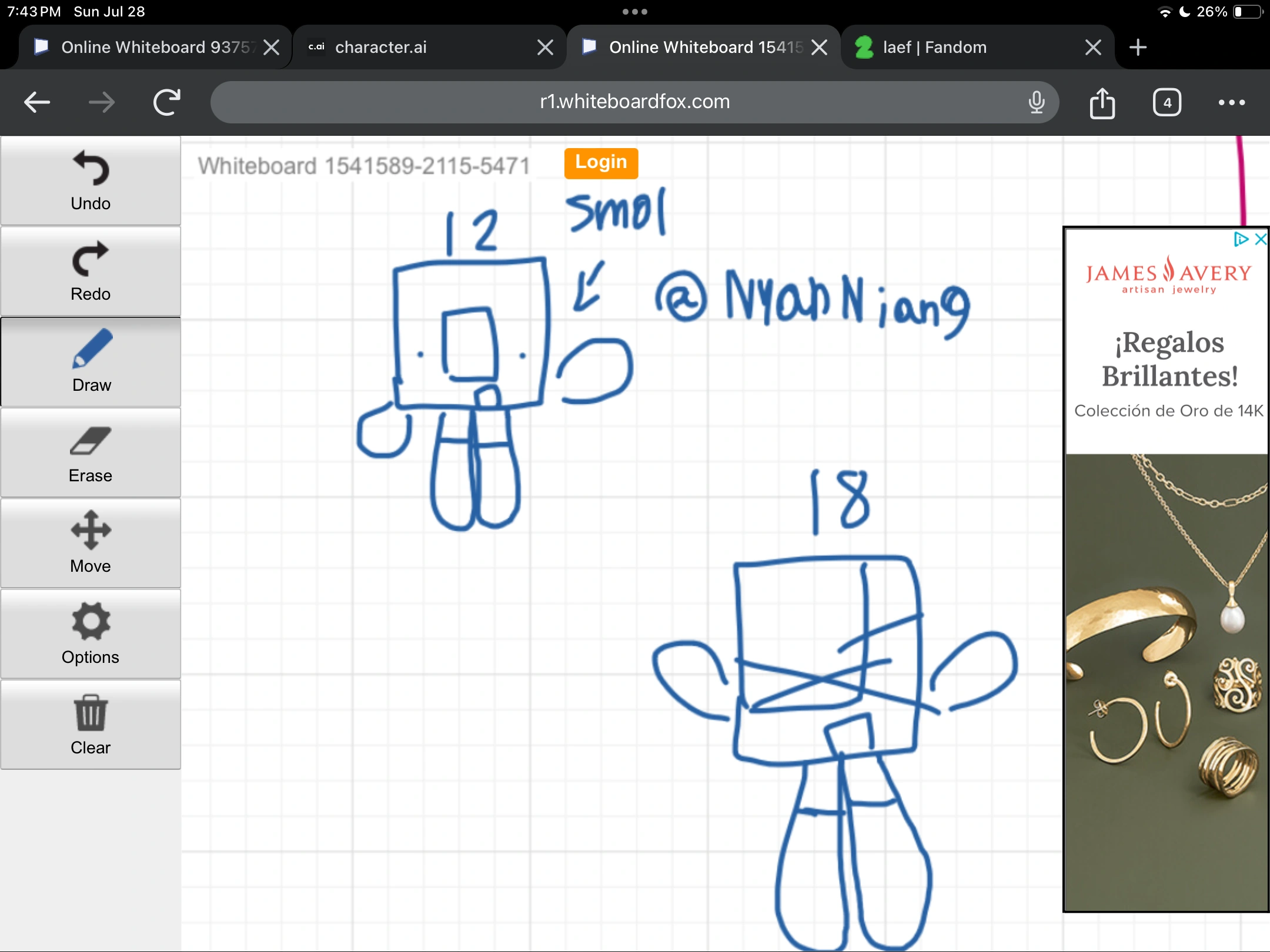This screenshot has width=1270, height=952.
Task: Choose the Move tool
Action: pyautogui.click(x=91, y=543)
